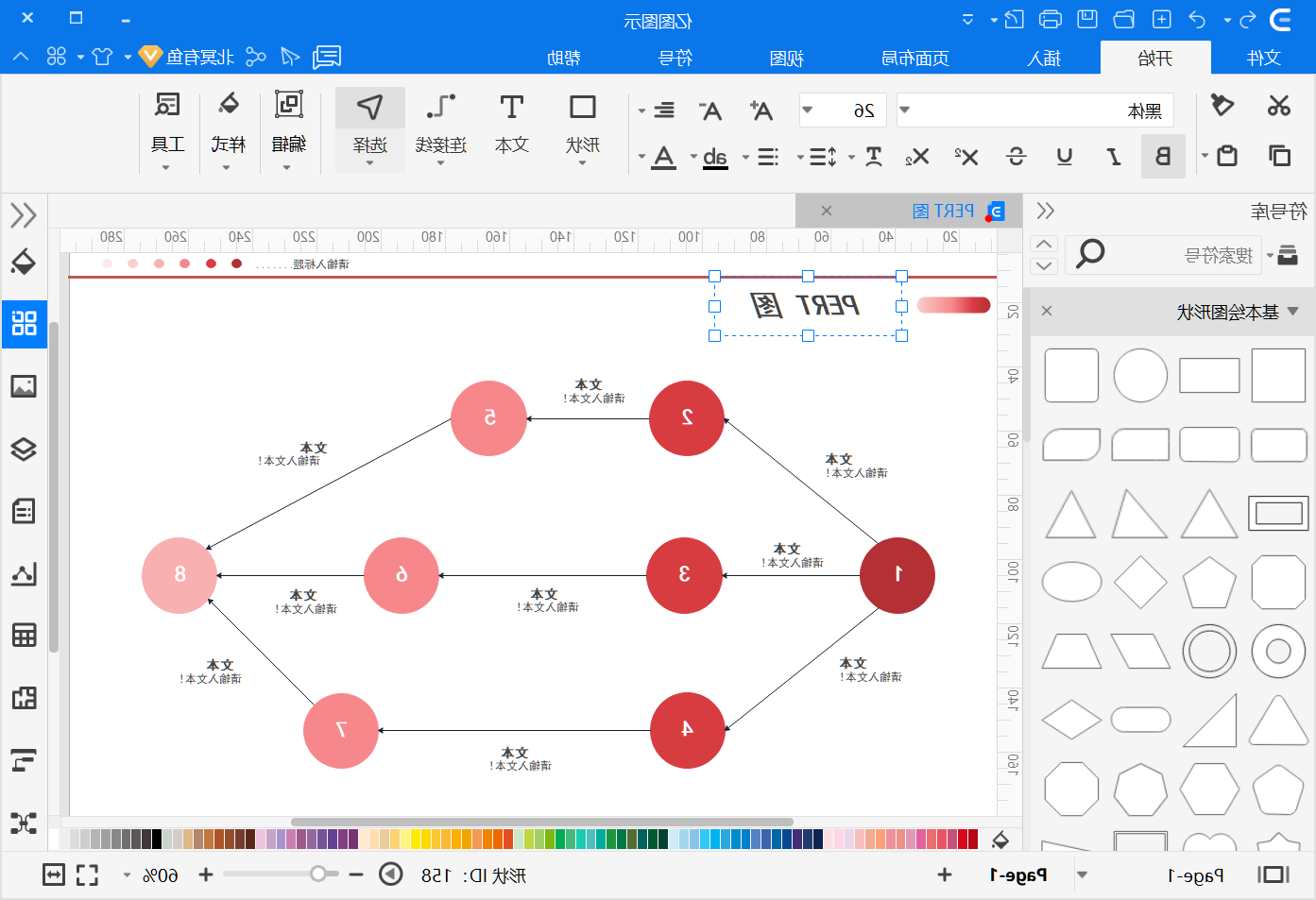
Task: Toggle Subscript formatting button
Action: pos(917,157)
